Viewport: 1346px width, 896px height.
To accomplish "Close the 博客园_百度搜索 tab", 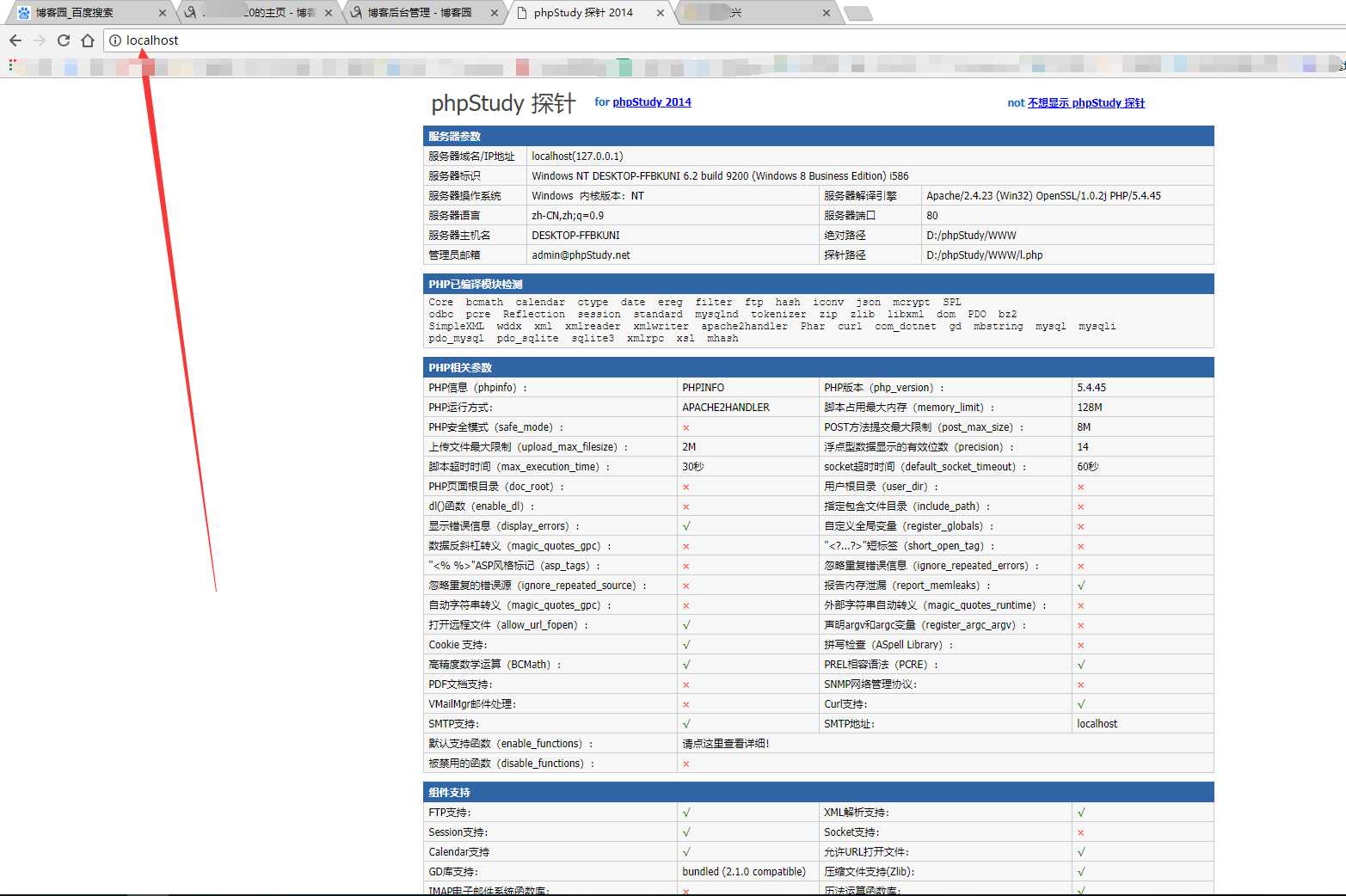I will pyautogui.click(x=163, y=13).
